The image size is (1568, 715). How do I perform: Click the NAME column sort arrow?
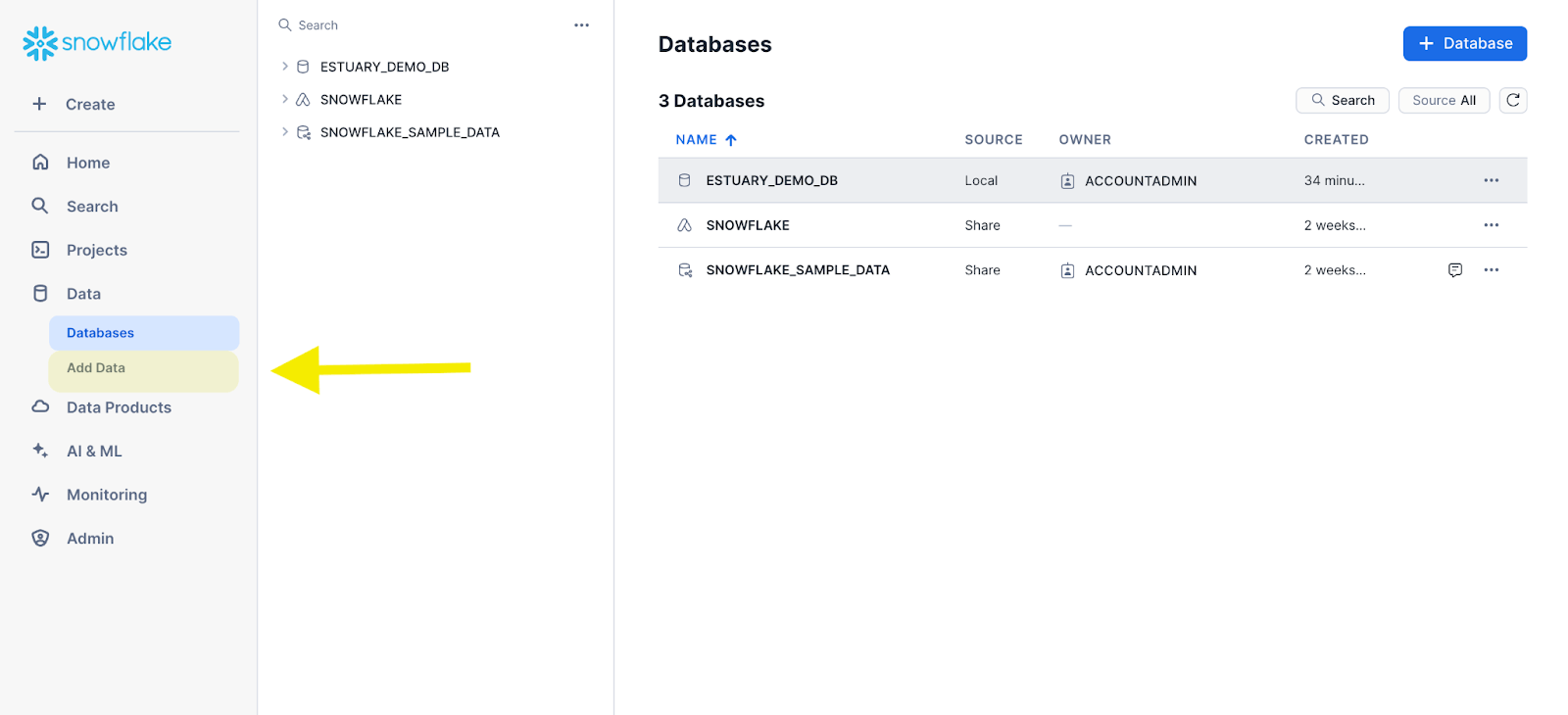[731, 140]
